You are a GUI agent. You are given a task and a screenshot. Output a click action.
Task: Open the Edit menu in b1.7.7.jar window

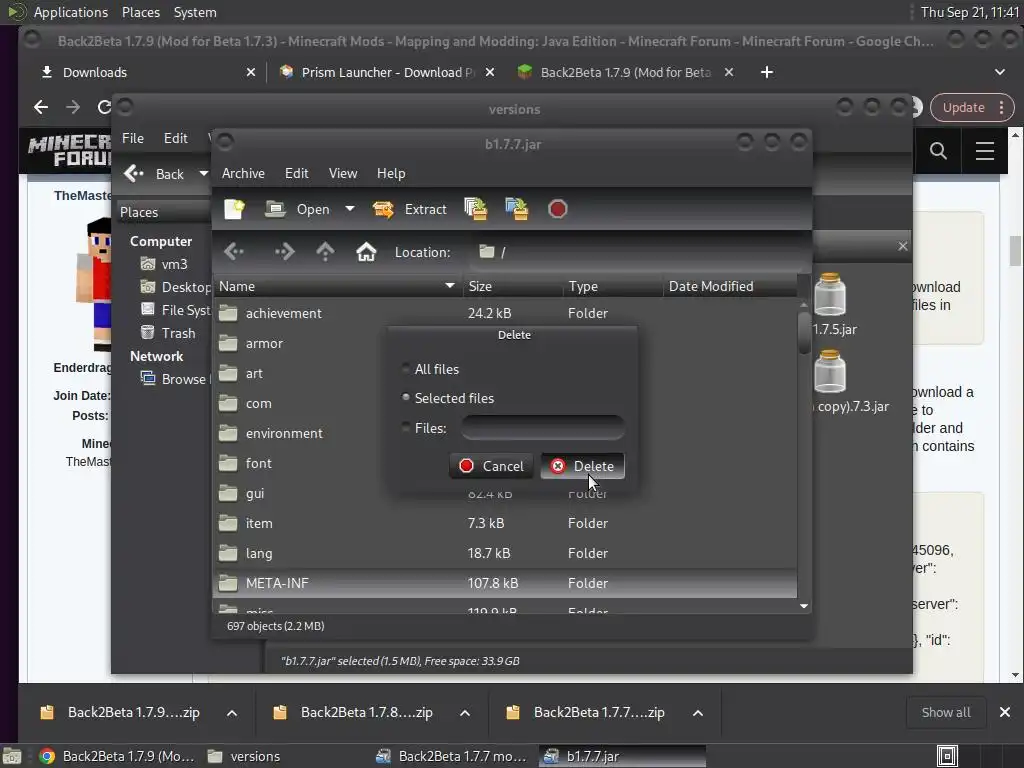pos(296,173)
